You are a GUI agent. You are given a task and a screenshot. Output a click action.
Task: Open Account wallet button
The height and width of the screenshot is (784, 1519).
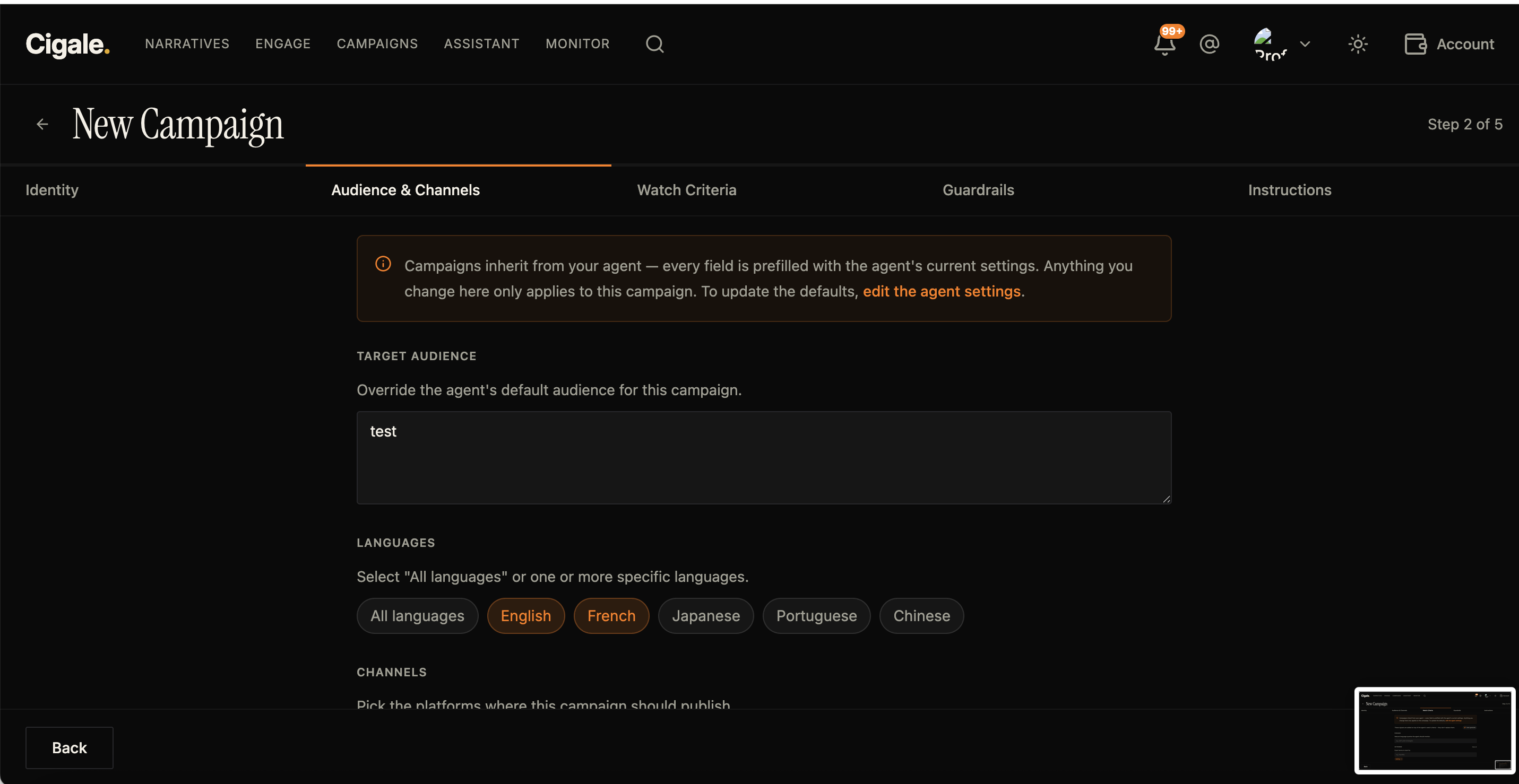(1449, 43)
